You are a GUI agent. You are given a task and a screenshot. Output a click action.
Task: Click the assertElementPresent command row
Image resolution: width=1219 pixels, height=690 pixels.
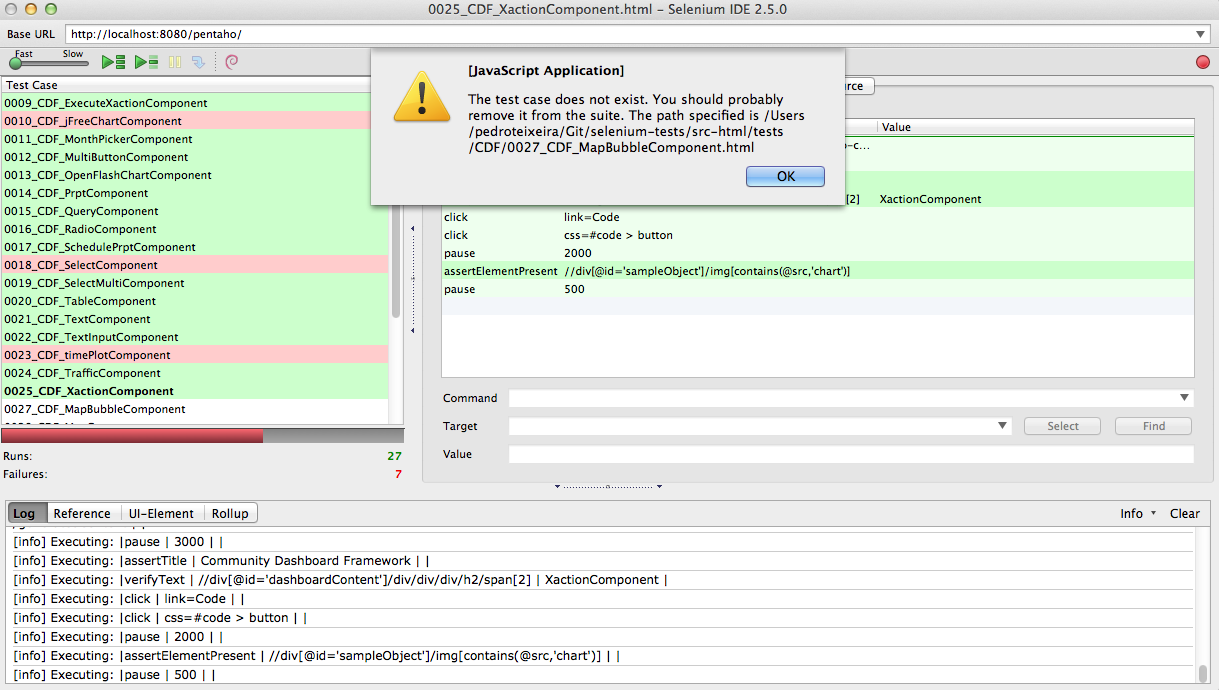click(x=818, y=271)
